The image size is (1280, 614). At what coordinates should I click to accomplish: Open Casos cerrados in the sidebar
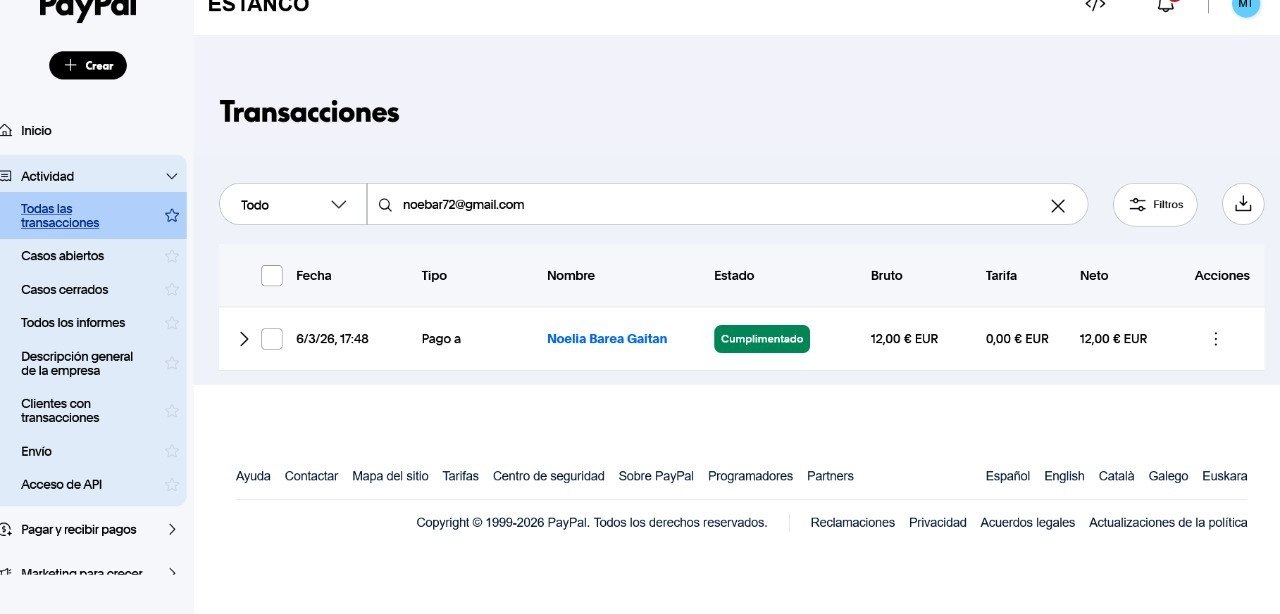pyautogui.click(x=64, y=290)
